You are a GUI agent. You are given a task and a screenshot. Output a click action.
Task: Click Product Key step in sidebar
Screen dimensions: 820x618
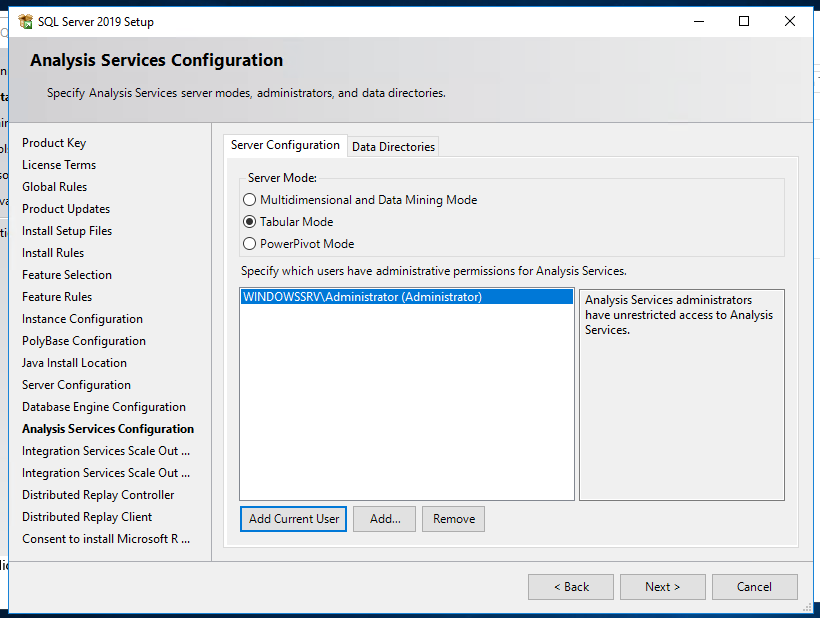tap(54, 143)
